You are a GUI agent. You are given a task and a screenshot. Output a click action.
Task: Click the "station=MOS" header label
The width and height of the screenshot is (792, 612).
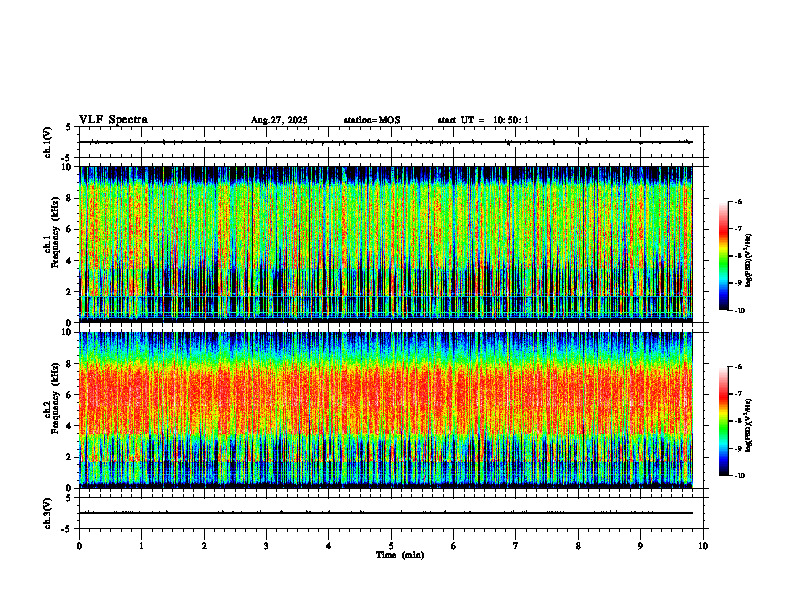click(x=372, y=120)
